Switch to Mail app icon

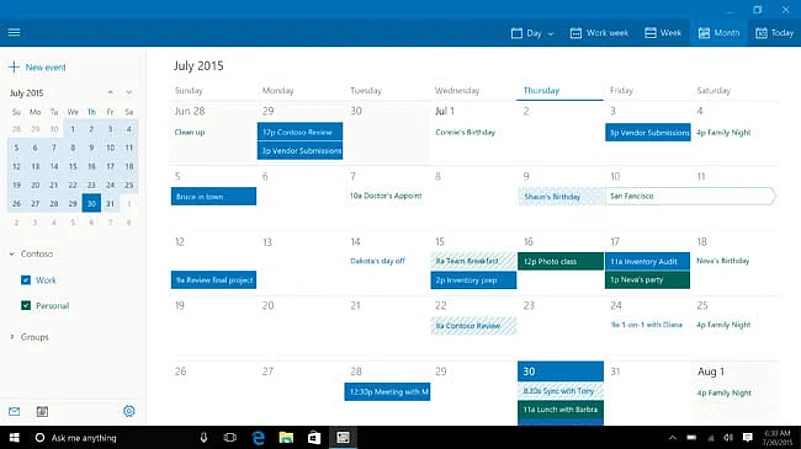coord(14,411)
